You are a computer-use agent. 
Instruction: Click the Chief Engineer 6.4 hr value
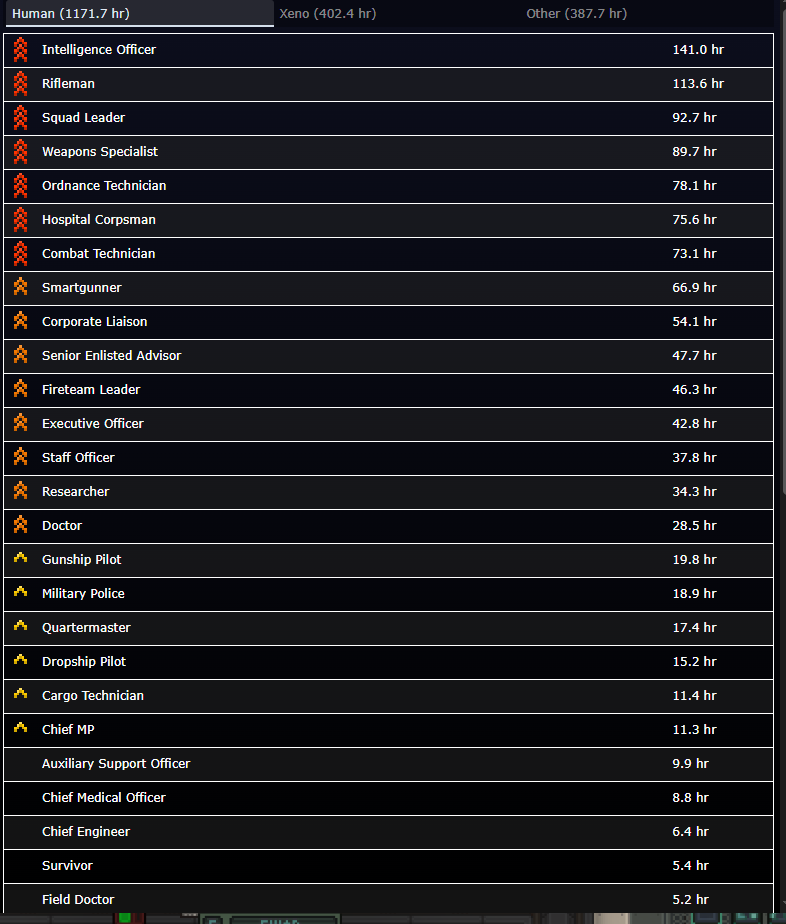690,832
